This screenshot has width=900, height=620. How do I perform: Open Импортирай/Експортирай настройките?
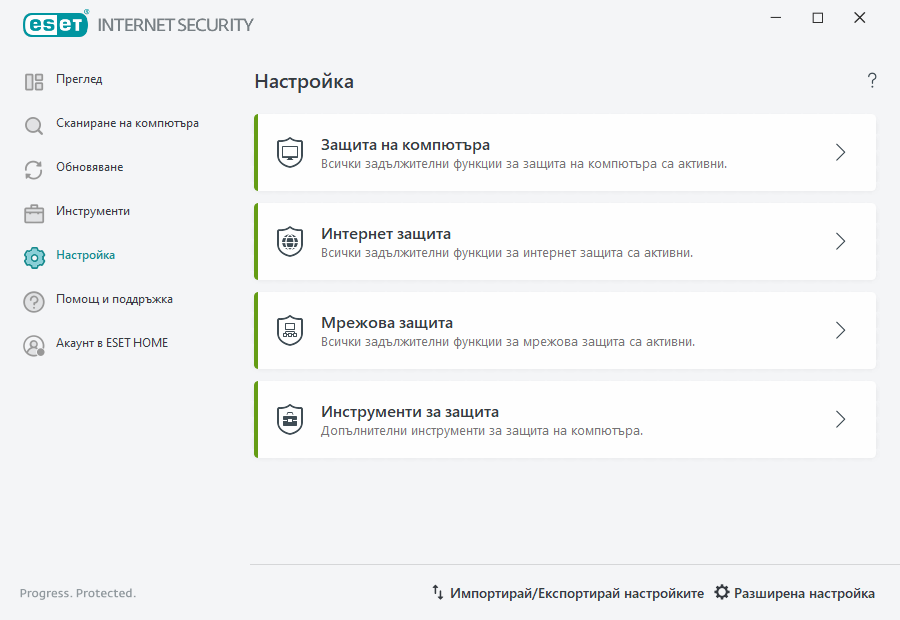[575, 592]
